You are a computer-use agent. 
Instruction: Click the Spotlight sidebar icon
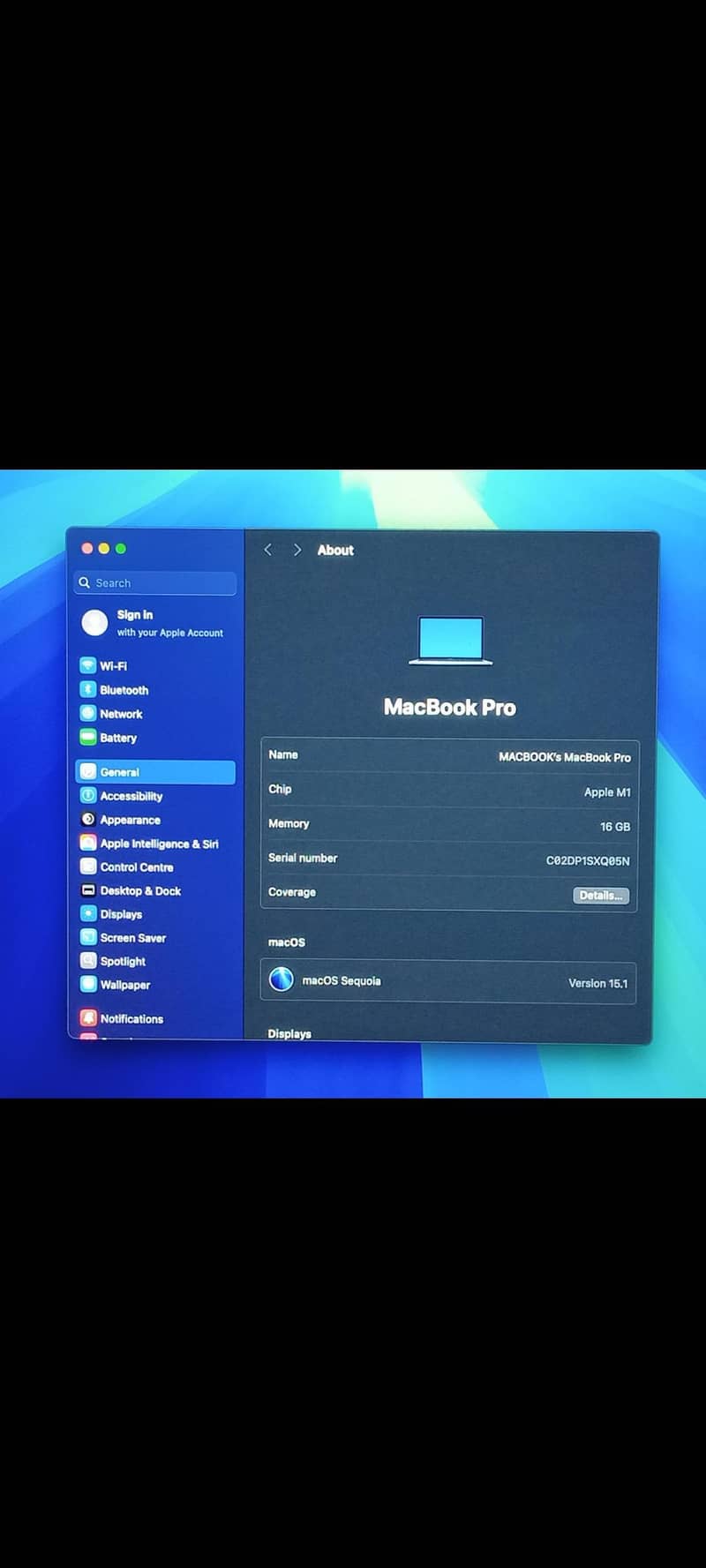(x=87, y=960)
